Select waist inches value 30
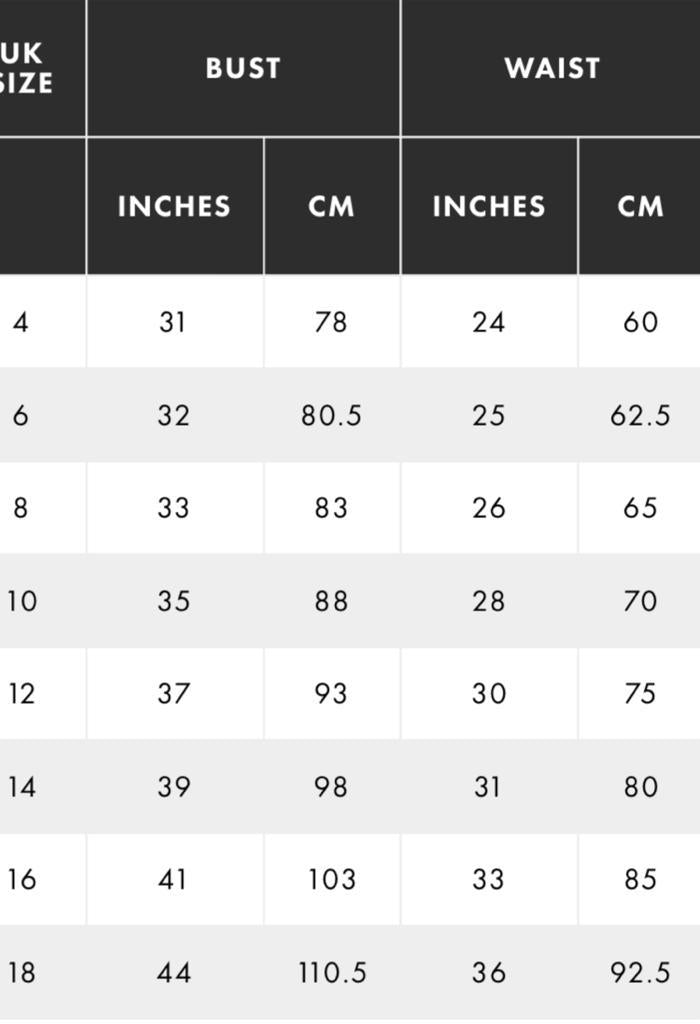The height and width of the screenshot is (1024, 700). pos(489,694)
